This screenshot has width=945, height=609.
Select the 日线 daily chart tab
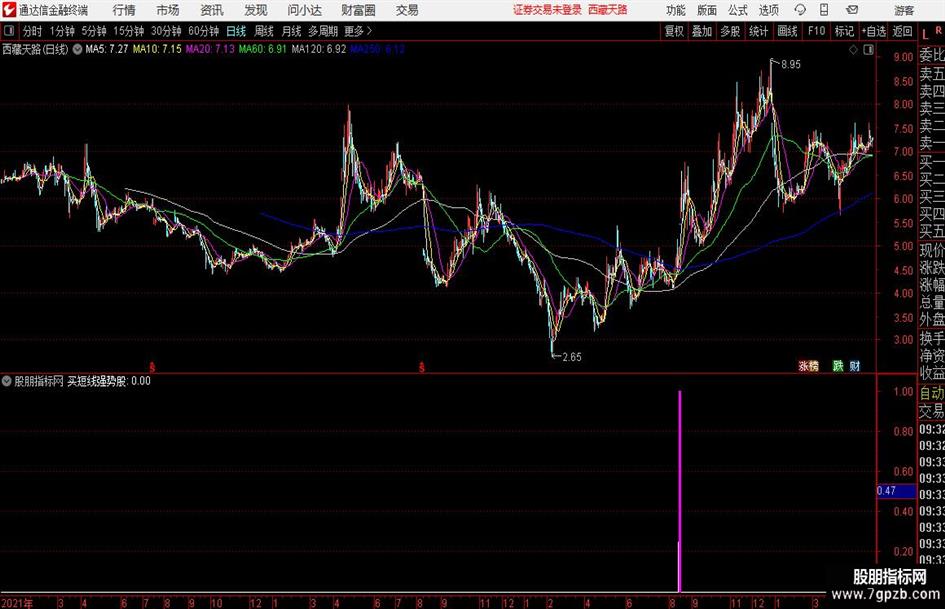tap(236, 31)
